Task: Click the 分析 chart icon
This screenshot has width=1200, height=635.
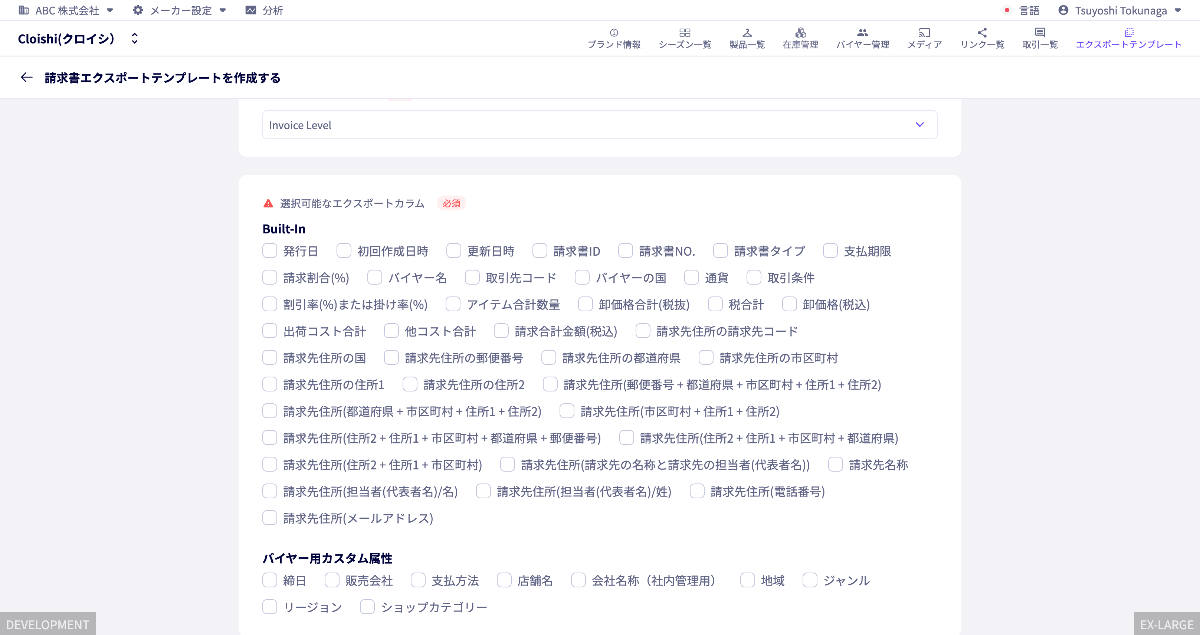Action: (250, 10)
